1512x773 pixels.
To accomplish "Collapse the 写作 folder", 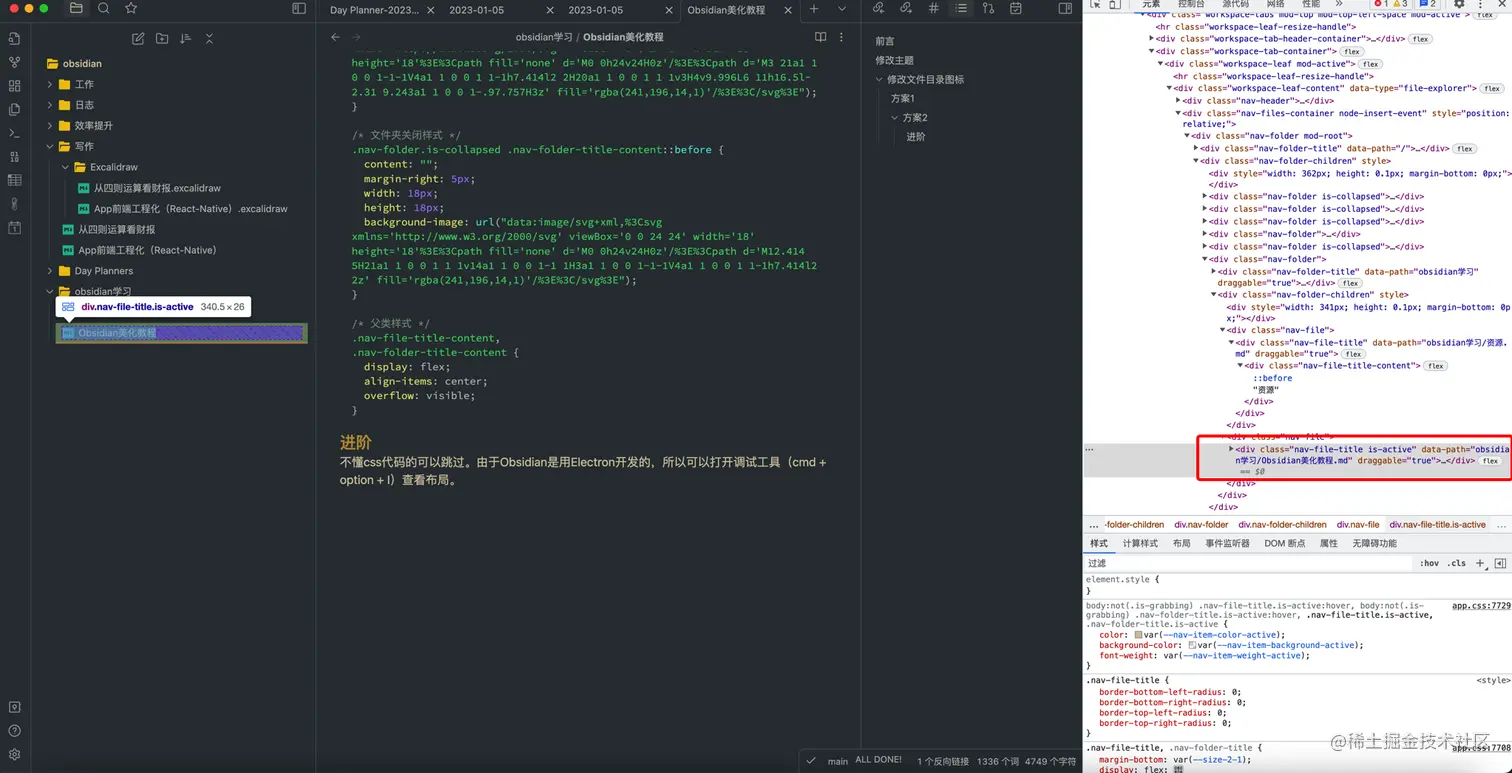I will click(x=50, y=146).
